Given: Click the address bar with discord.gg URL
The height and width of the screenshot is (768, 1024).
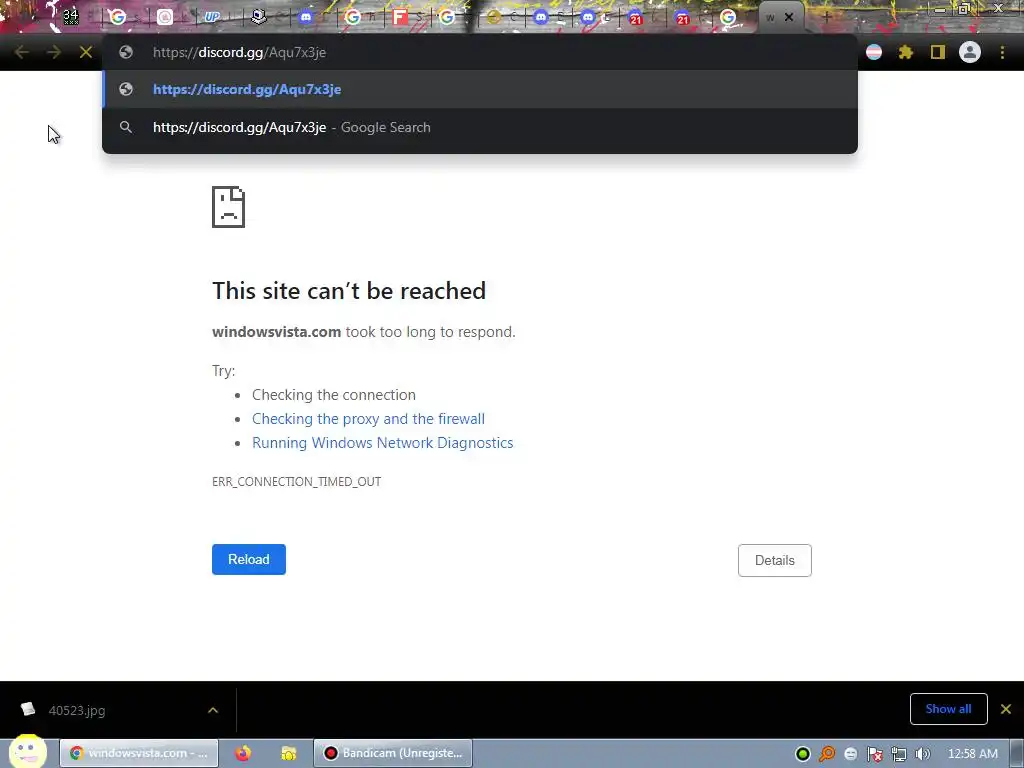Looking at the screenshot, I should [x=480, y=52].
